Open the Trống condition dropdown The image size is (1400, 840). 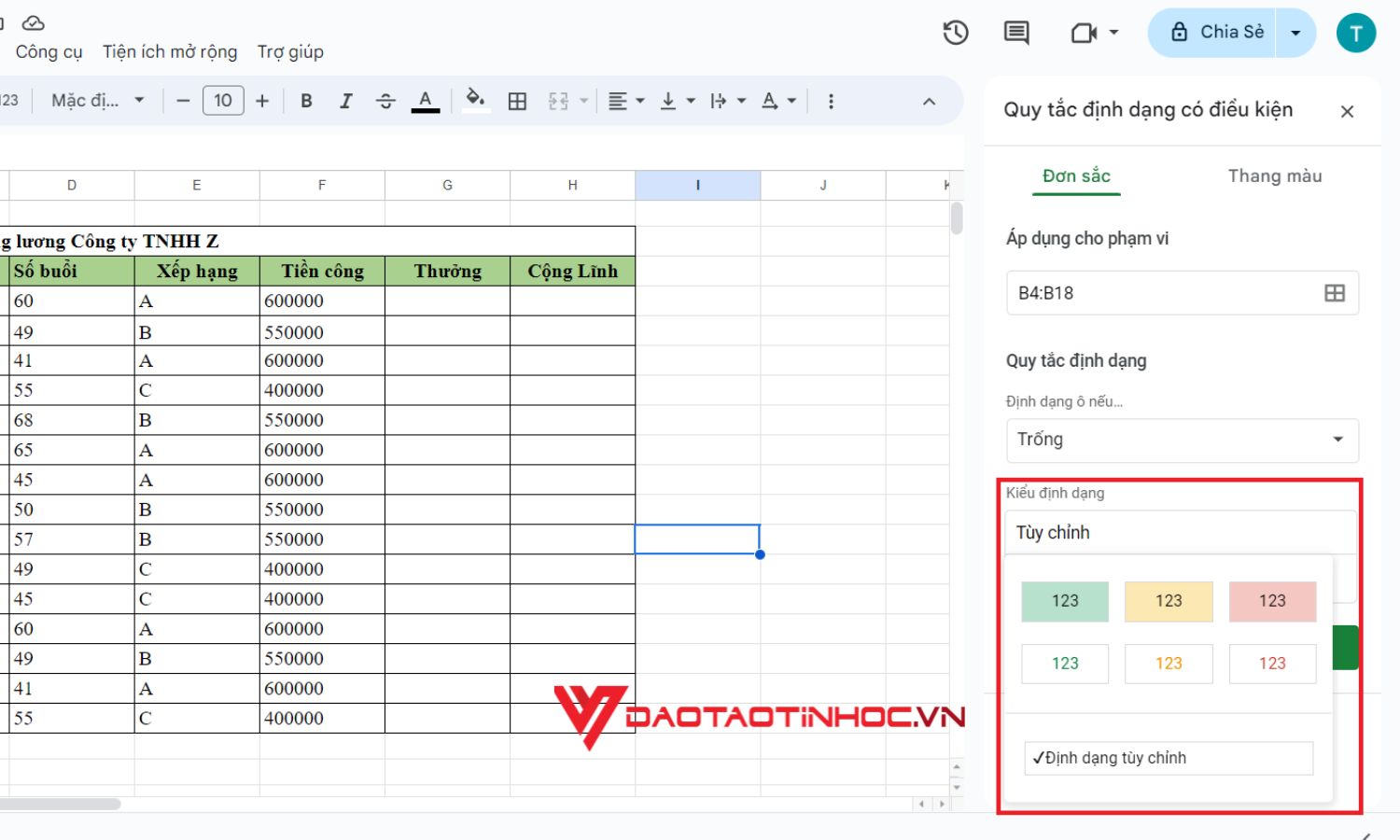[1182, 441]
